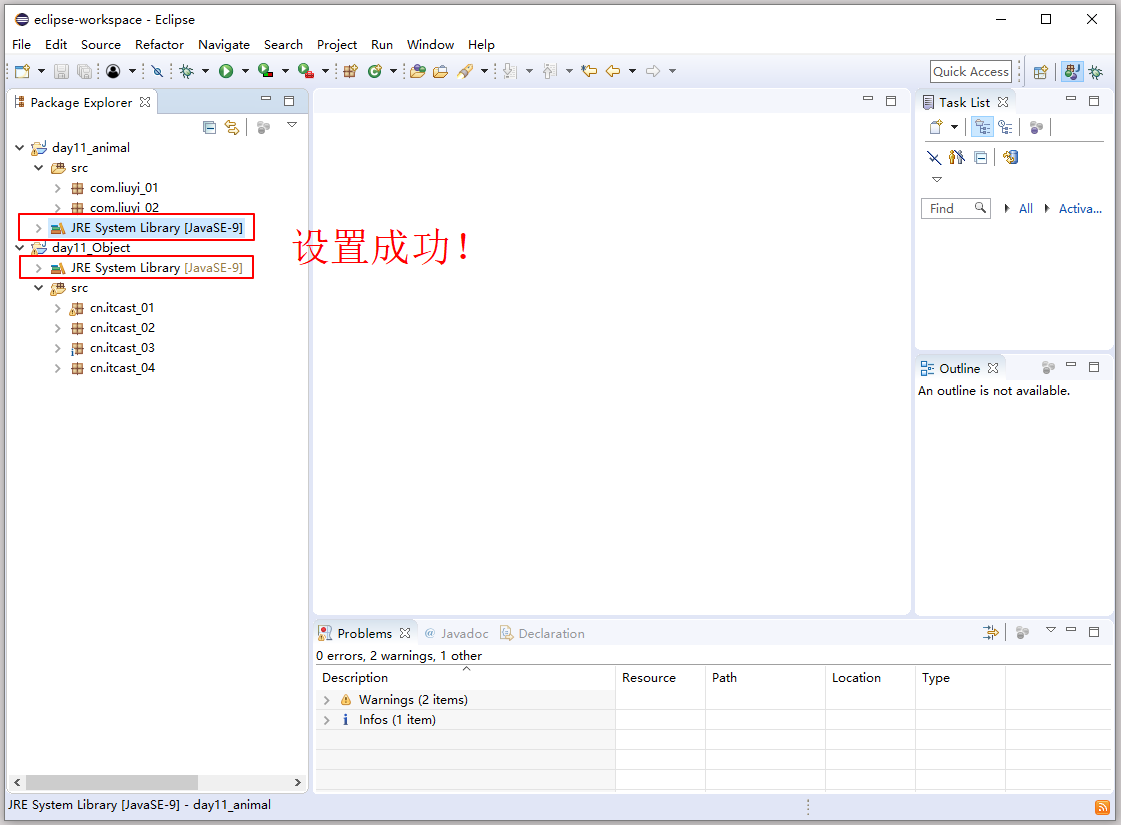The width and height of the screenshot is (1121, 825).
Task: Click the New Java Class icon
Action: pyautogui.click(x=375, y=71)
